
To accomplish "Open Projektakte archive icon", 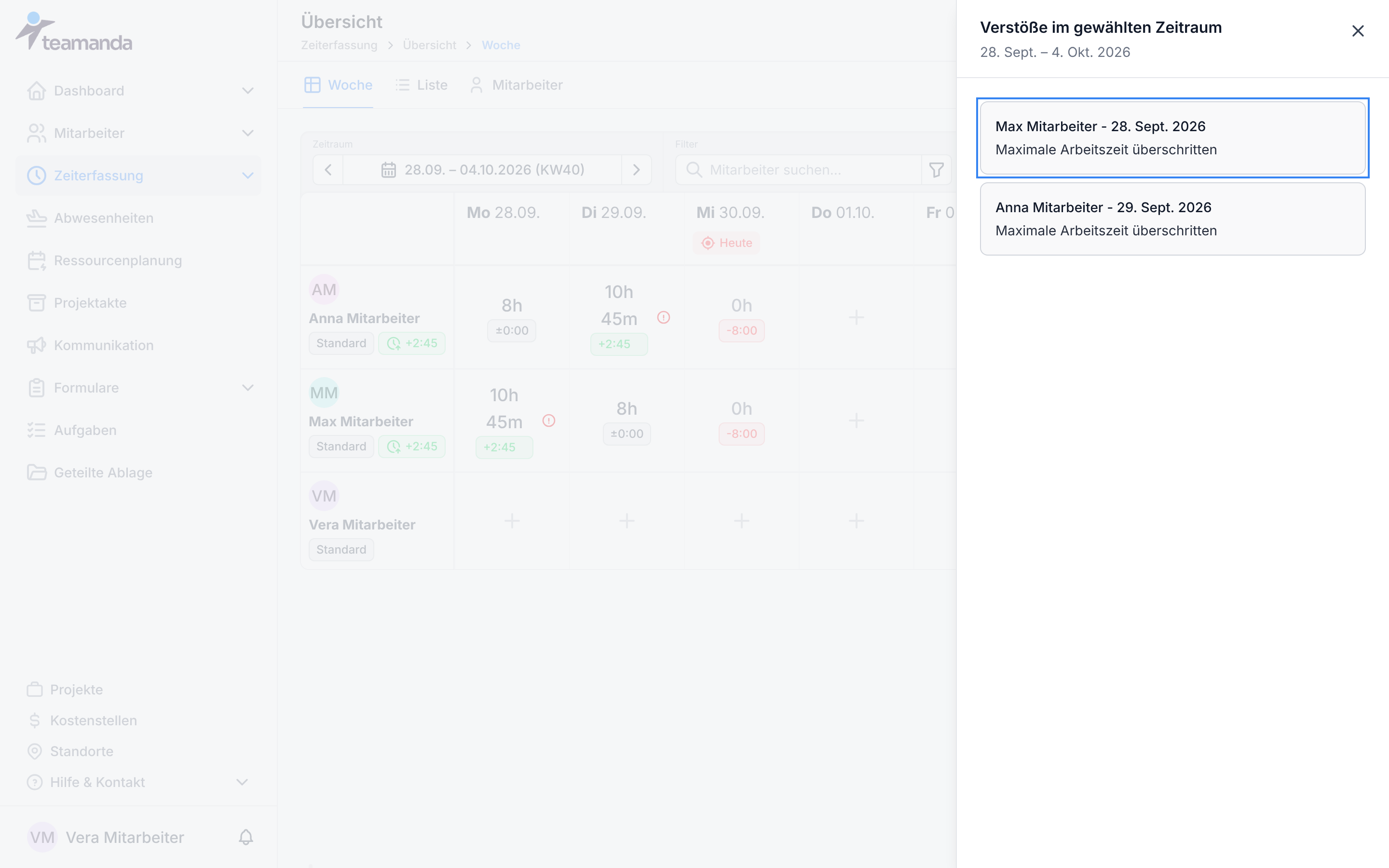I will 36,303.
